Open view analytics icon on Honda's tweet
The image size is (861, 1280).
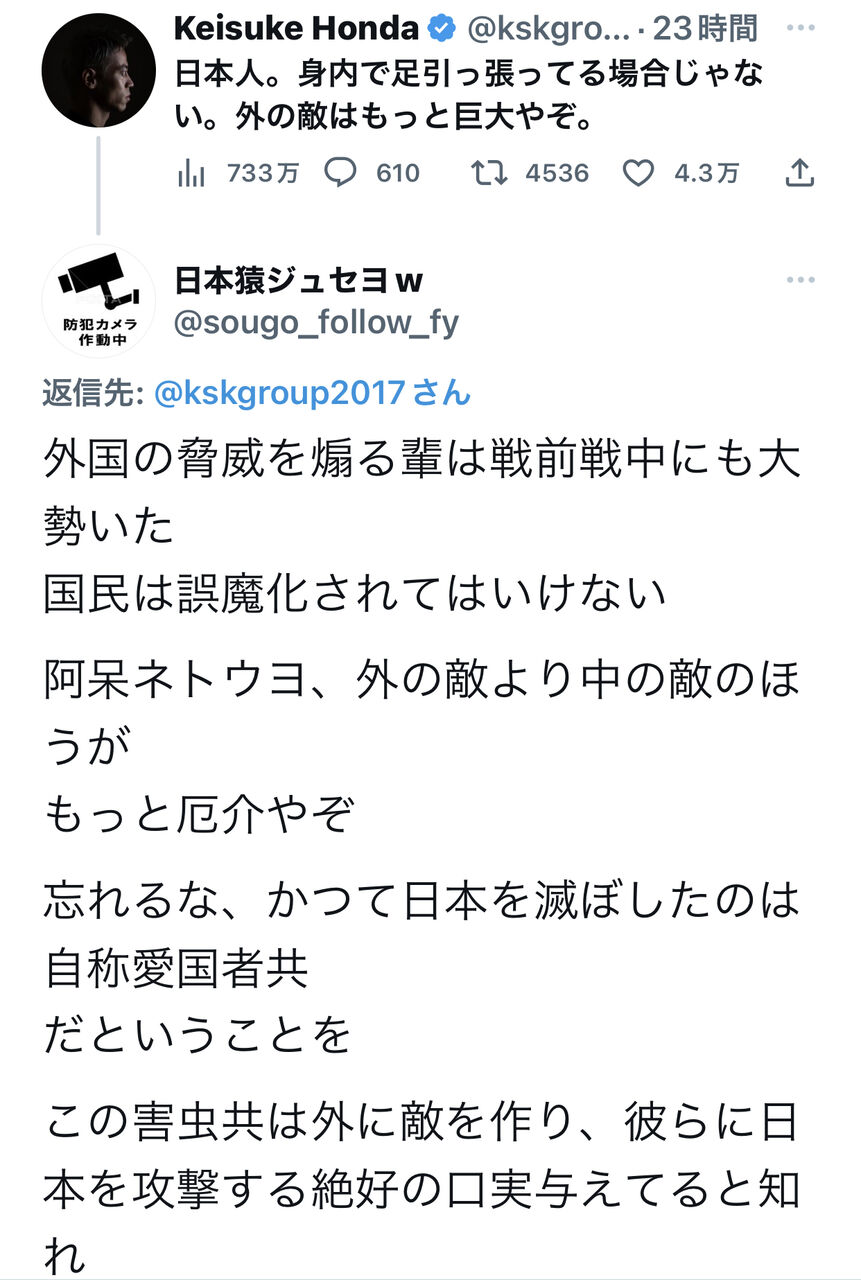pyautogui.click(x=191, y=173)
